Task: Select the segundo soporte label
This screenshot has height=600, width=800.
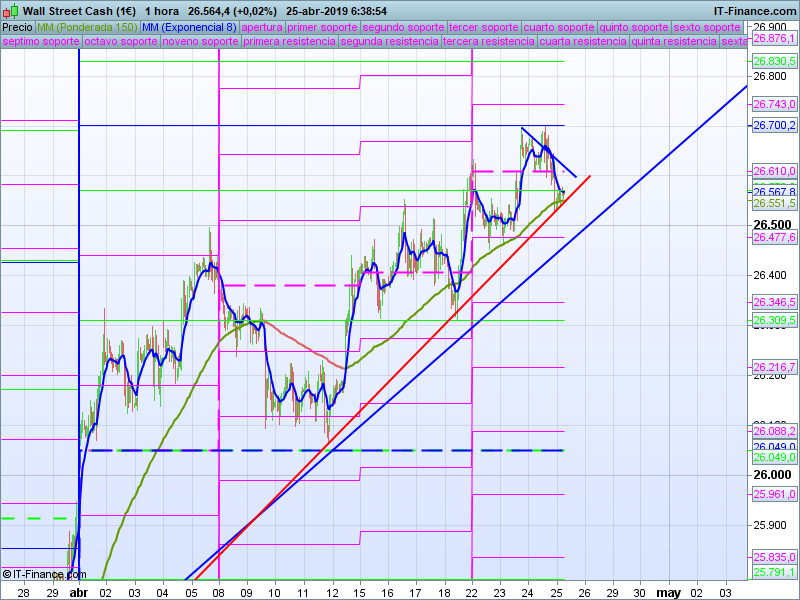Action: [403, 27]
